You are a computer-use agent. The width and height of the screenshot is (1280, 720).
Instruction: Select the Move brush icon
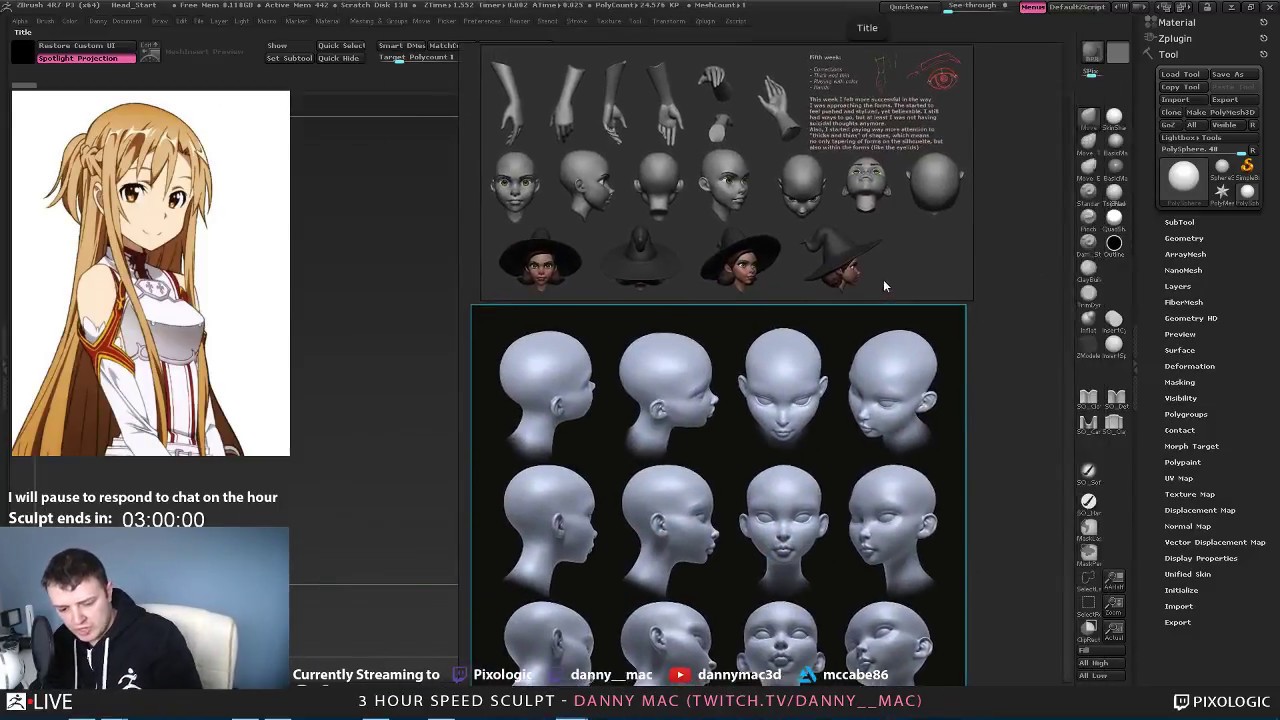[x=1089, y=117]
